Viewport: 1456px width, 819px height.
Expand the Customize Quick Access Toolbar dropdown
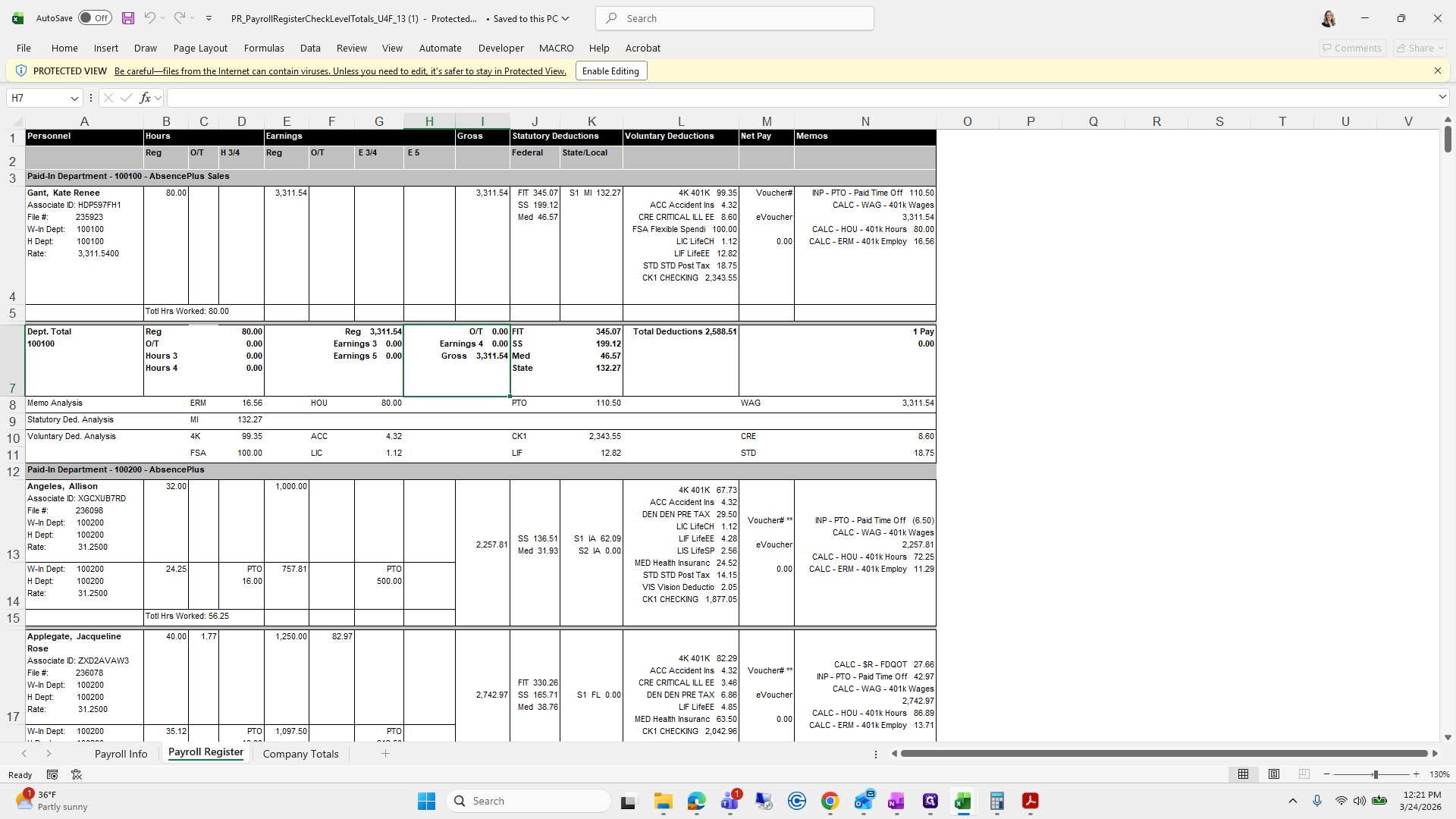coord(209,18)
